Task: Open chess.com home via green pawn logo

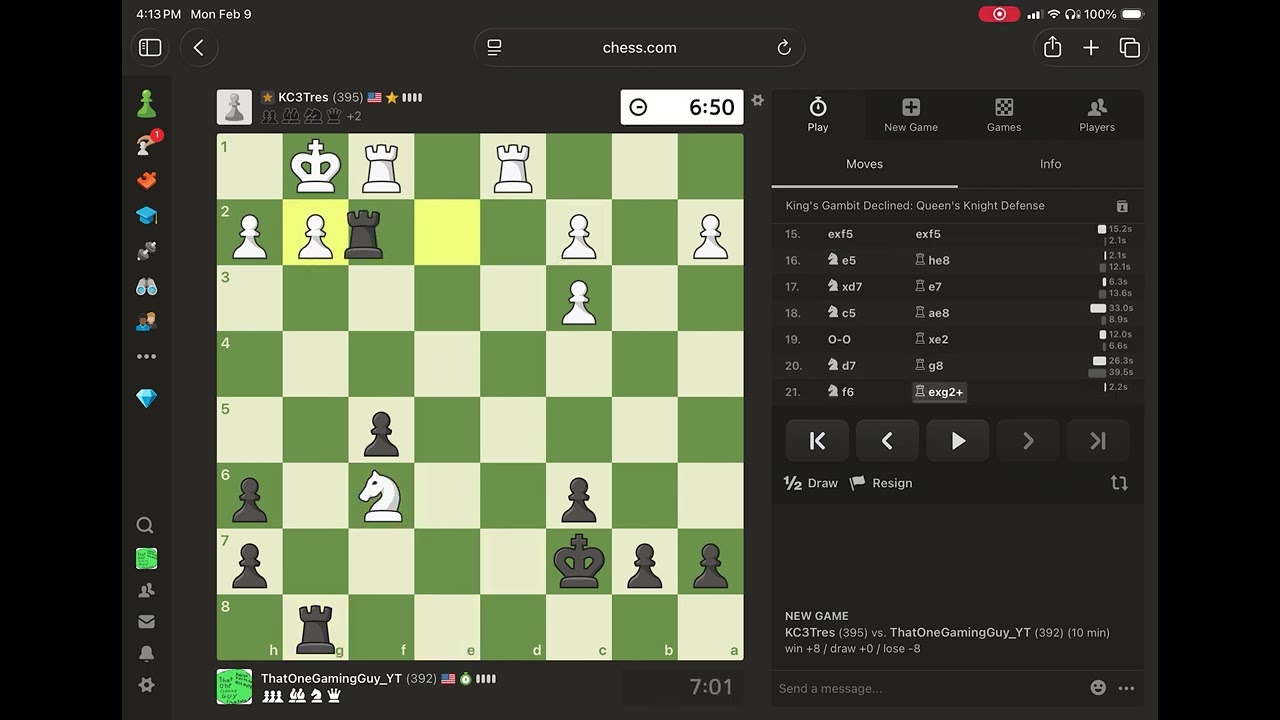Action: [146, 104]
